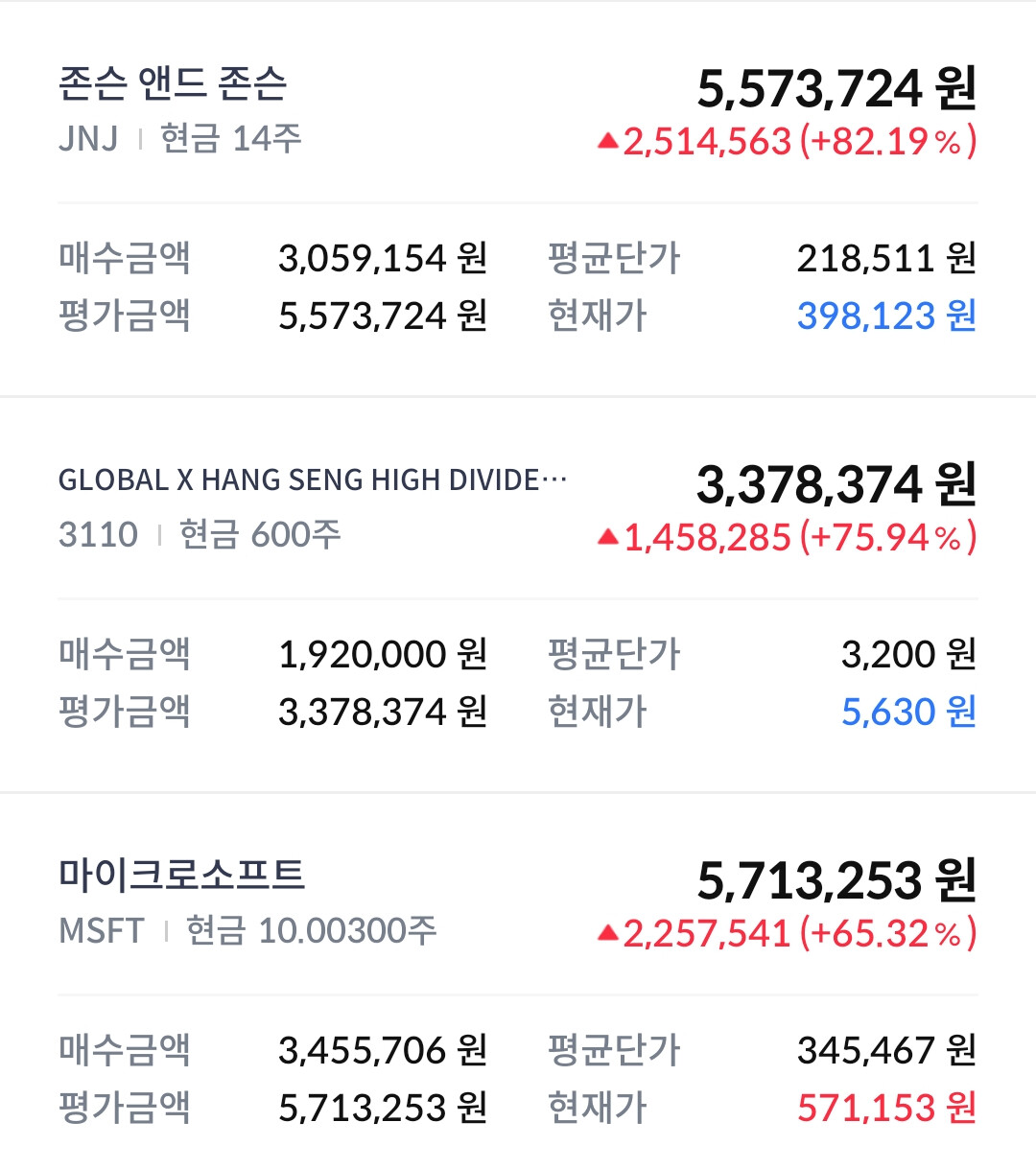The image size is (1036, 1169).
Task: Tap the blue current price 5,630 원
Action: tap(908, 712)
